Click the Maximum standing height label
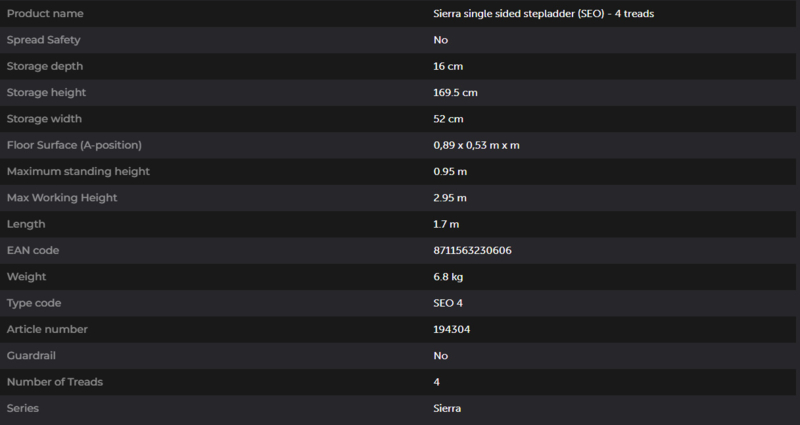Screen dimensions: 800x425 tap(78, 171)
